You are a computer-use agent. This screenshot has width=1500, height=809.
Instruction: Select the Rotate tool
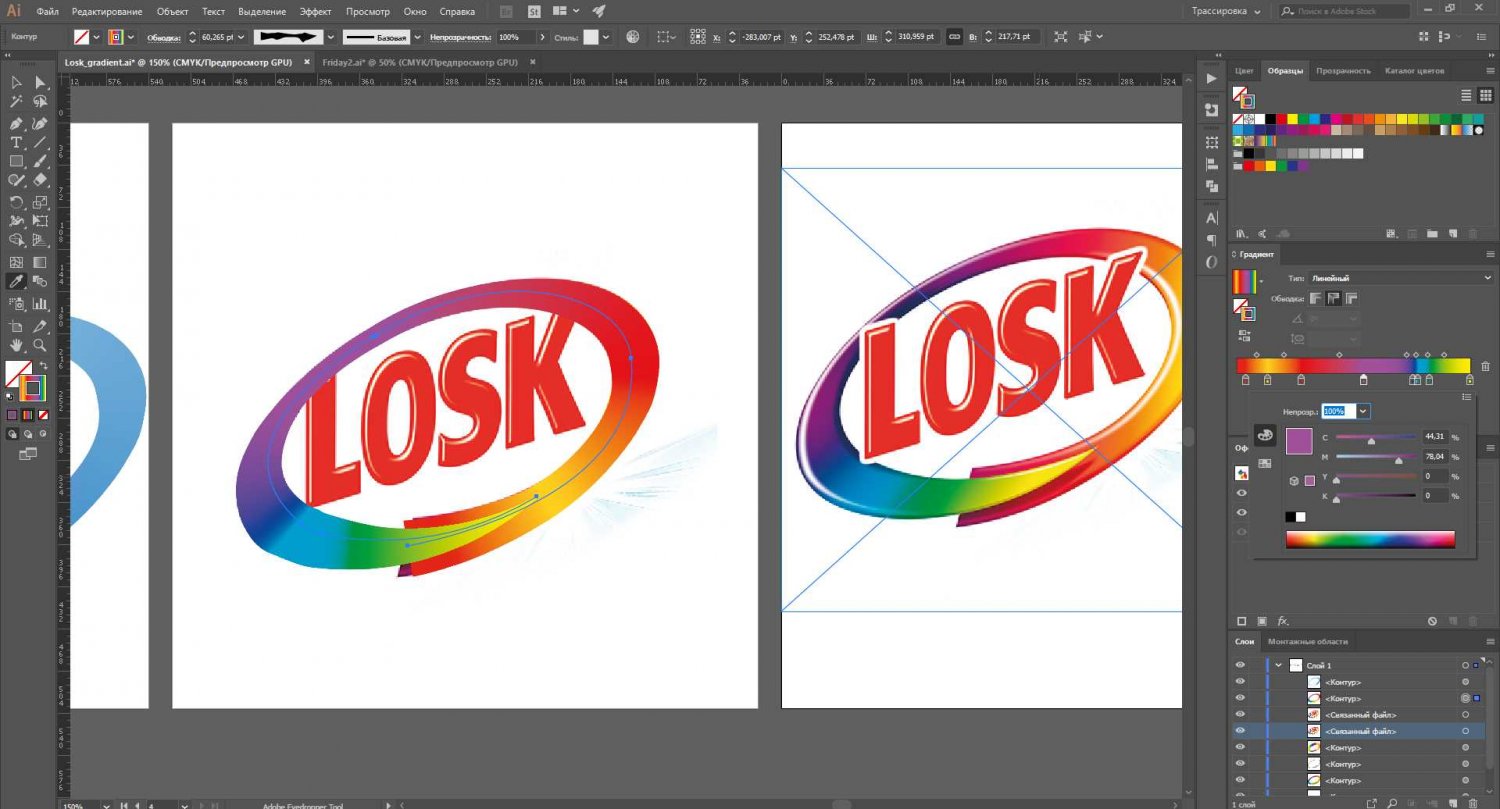click(17, 203)
